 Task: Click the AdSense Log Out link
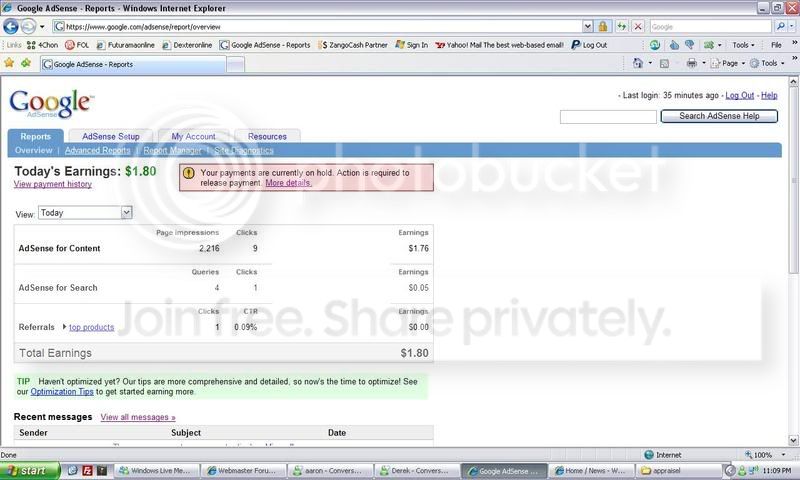point(739,95)
